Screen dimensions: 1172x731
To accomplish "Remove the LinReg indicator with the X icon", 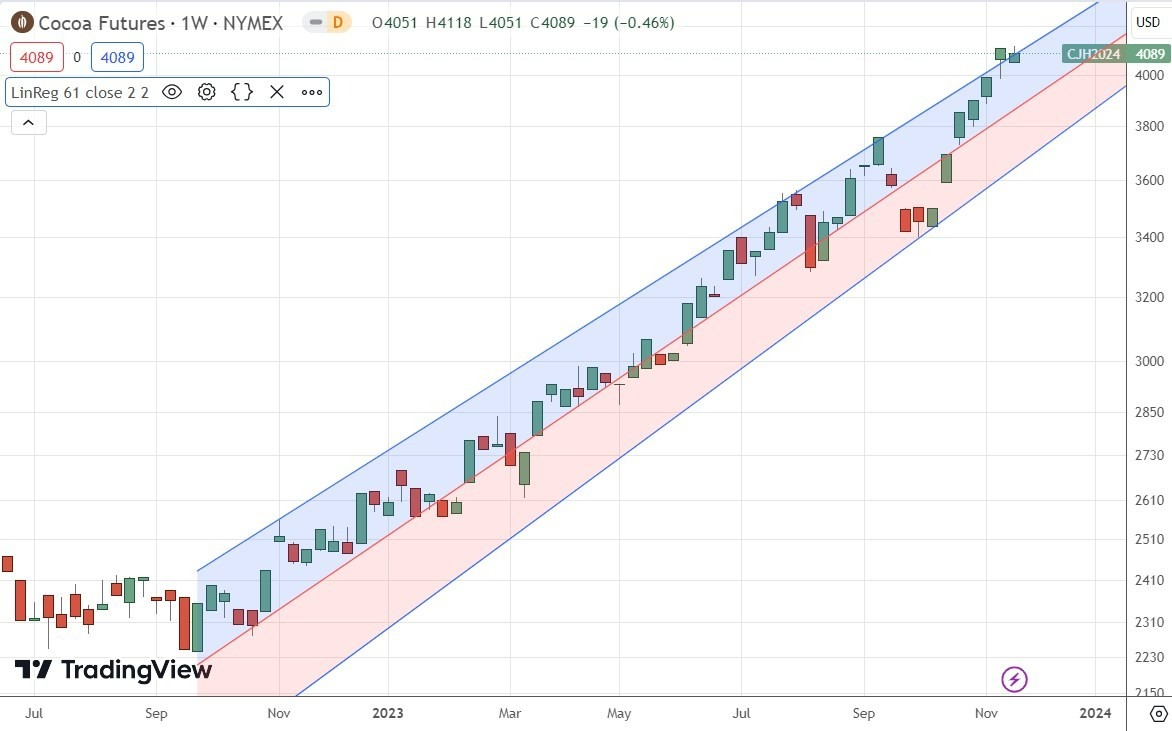I will coord(276,92).
